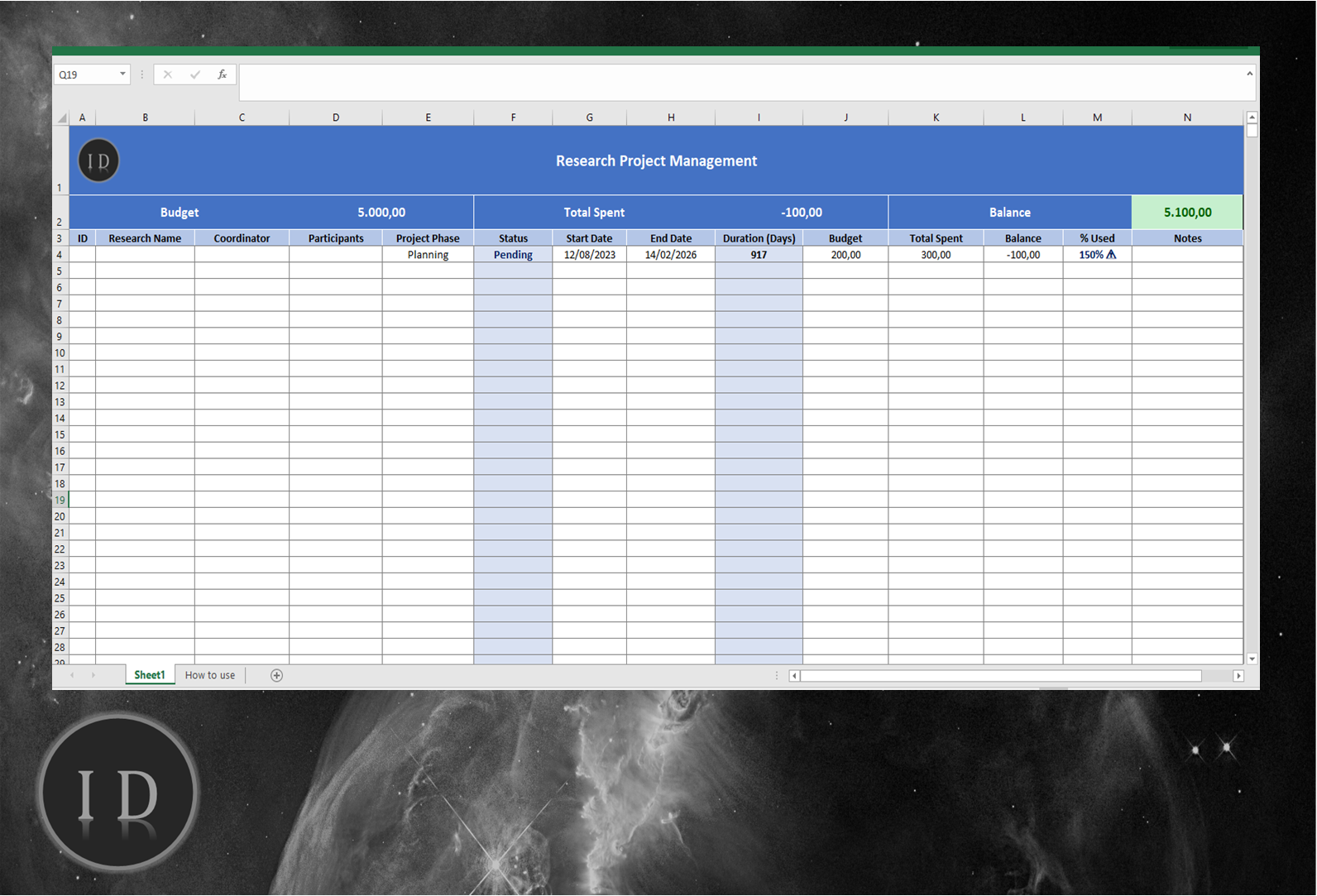Select column N header
Image resolution: width=1317 pixels, height=896 pixels.
[x=1187, y=117]
